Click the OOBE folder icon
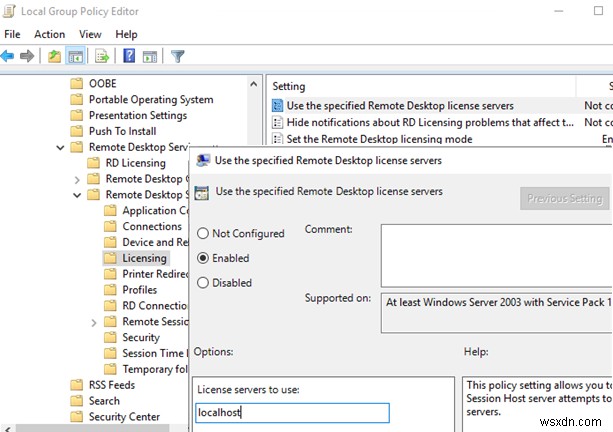Viewport: 613px width, 432px height. coord(77,83)
